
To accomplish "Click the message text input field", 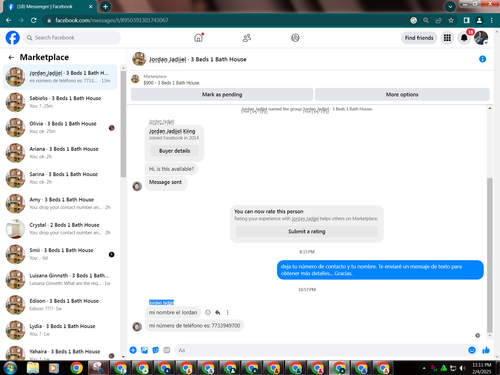I will [x=320, y=350].
